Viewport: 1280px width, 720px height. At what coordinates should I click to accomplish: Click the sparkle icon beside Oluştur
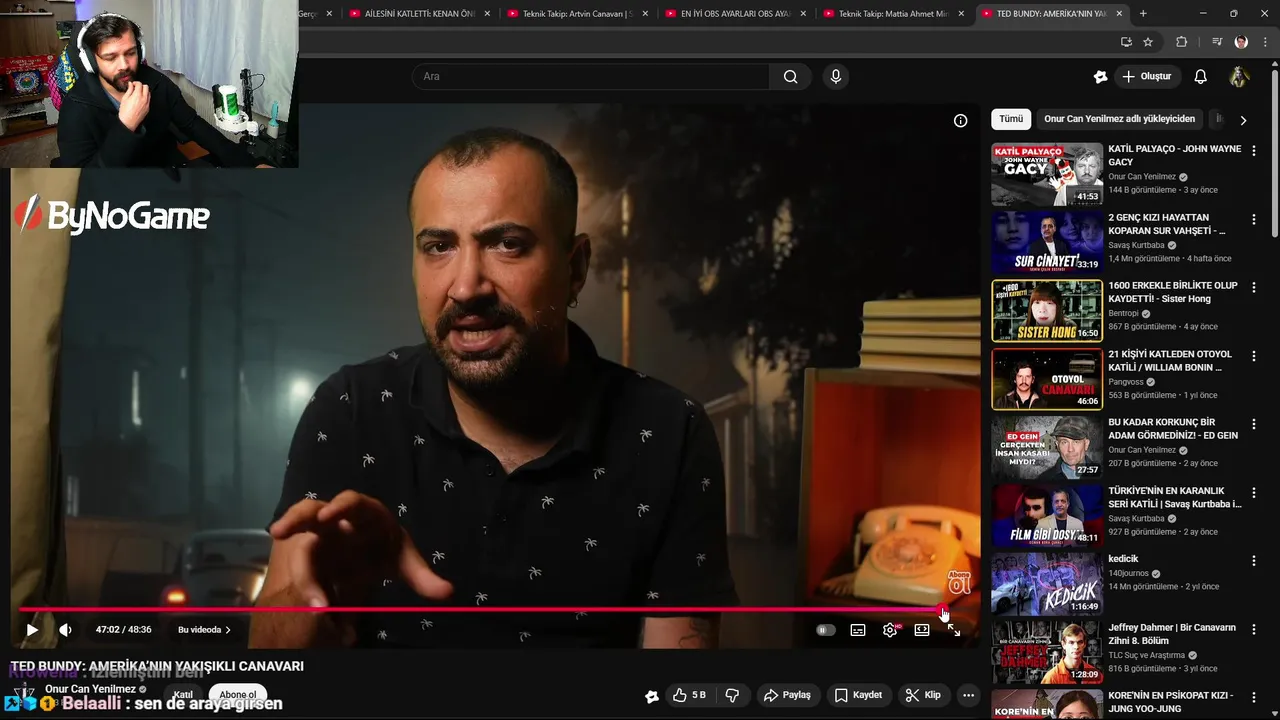coord(1101,76)
